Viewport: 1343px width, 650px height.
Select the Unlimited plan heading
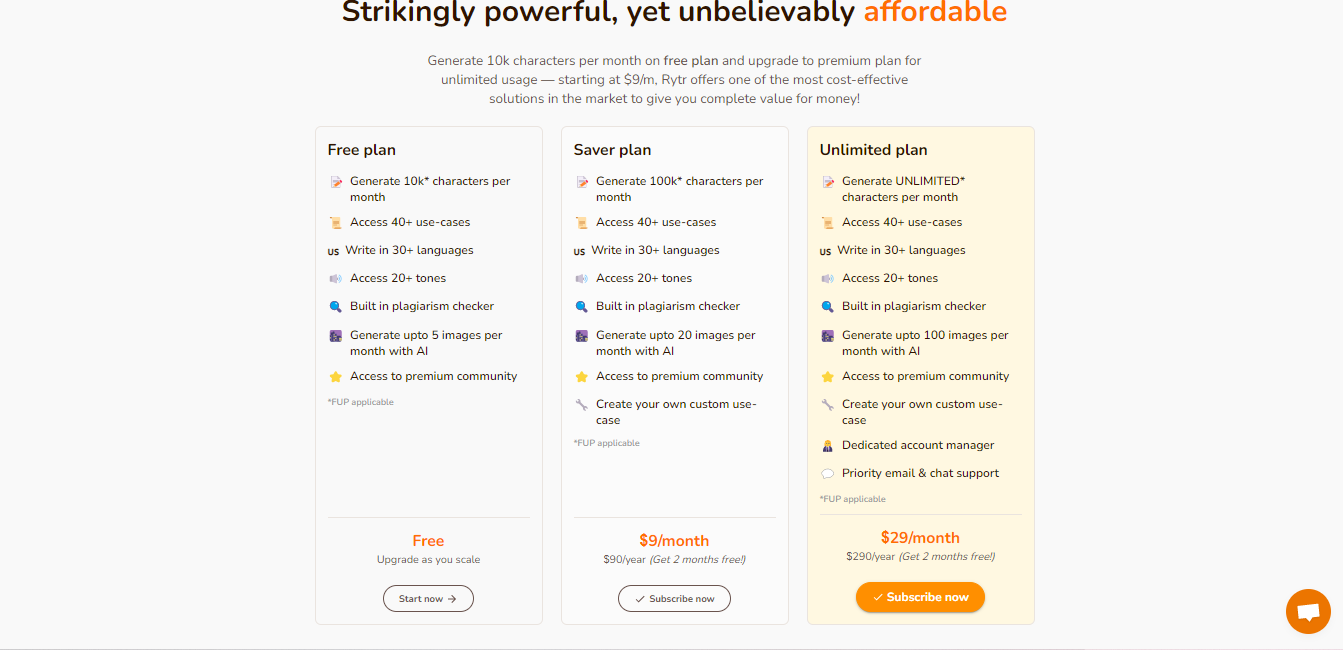tap(874, 150)
